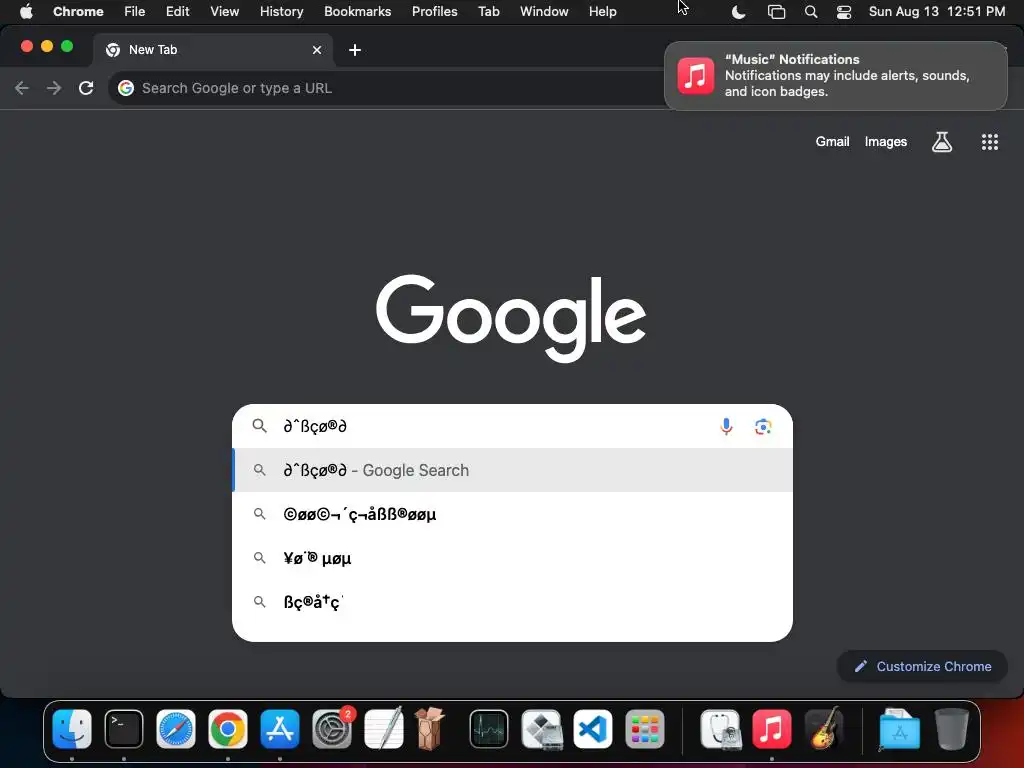Open Spotlight search in the menu bar

coord(810,12)
